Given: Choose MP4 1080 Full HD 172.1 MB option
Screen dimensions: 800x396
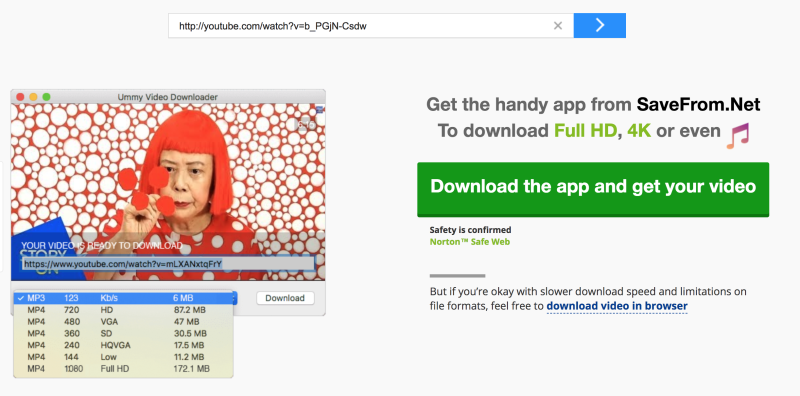Looking at the screenshot, I should (x=123, y=368).
